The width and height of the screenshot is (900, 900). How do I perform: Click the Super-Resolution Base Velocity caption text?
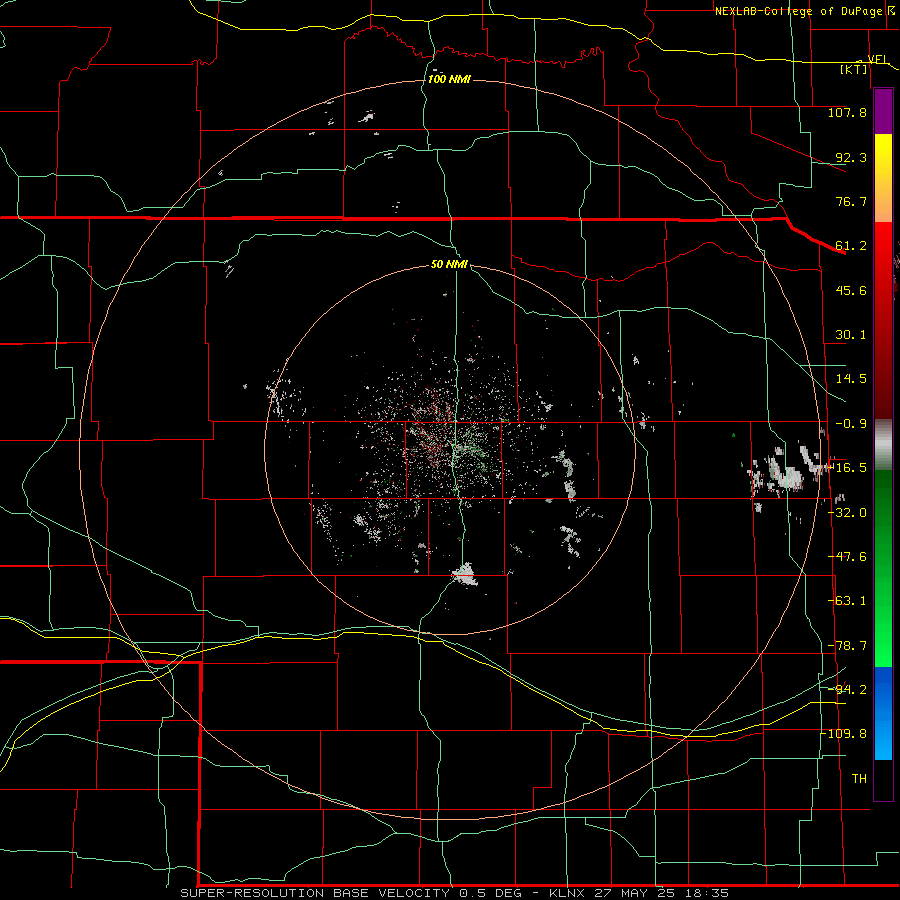tap(315, 893)
